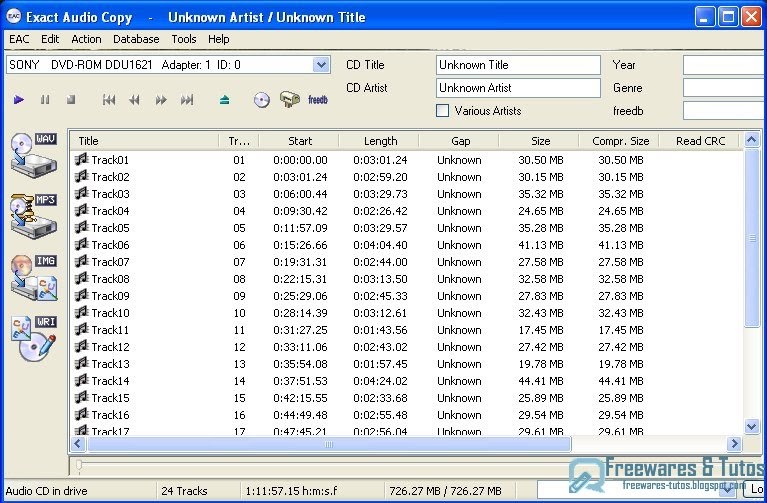This screenshot has height=503, width=767.
Task: Click the mailbox submit icon
Action: point(290,100)
